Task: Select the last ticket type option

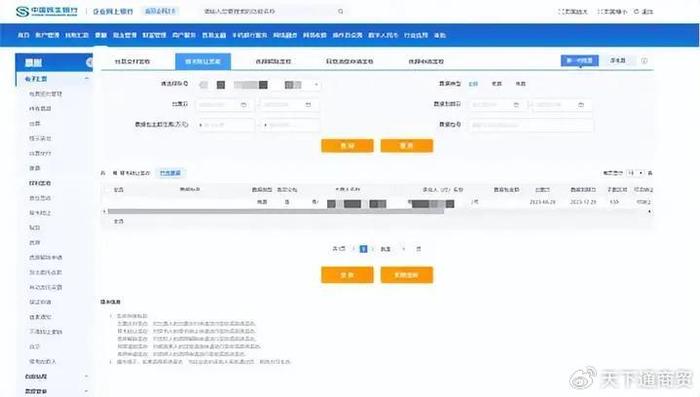Action: click(521, 84)
